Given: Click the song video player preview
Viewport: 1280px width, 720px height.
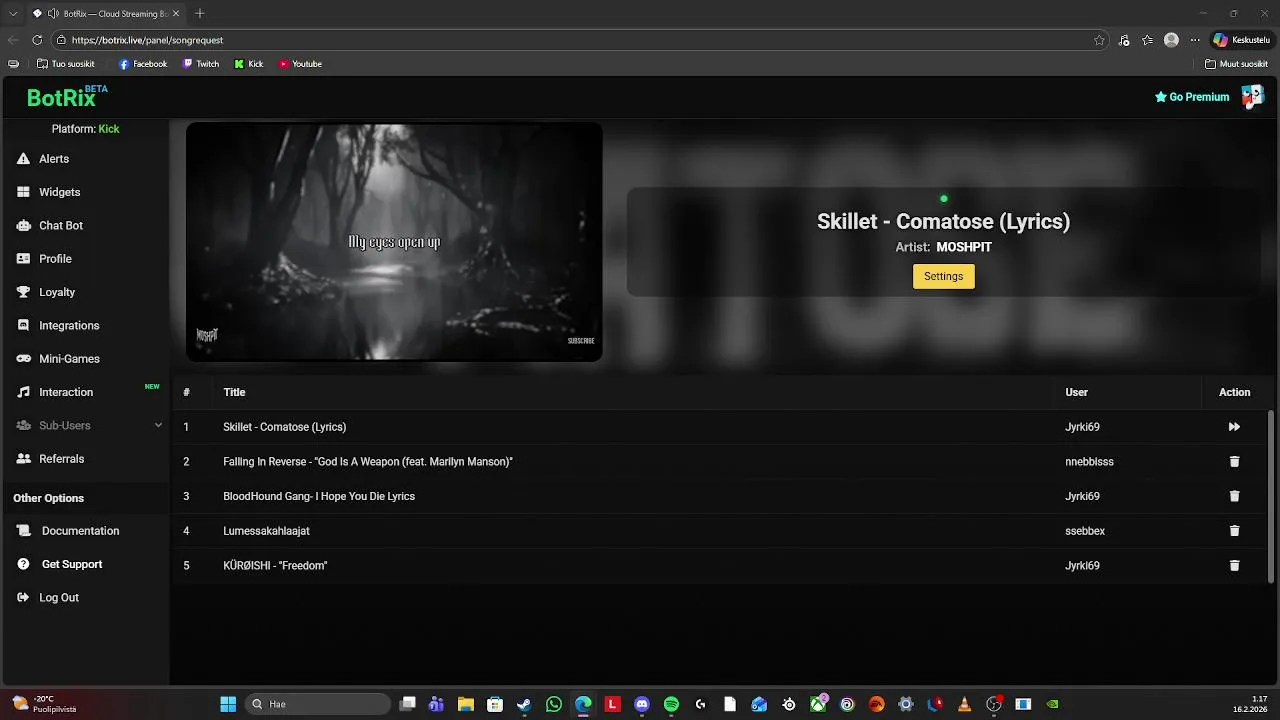Looking at the screenshot, I should point(394,241).
